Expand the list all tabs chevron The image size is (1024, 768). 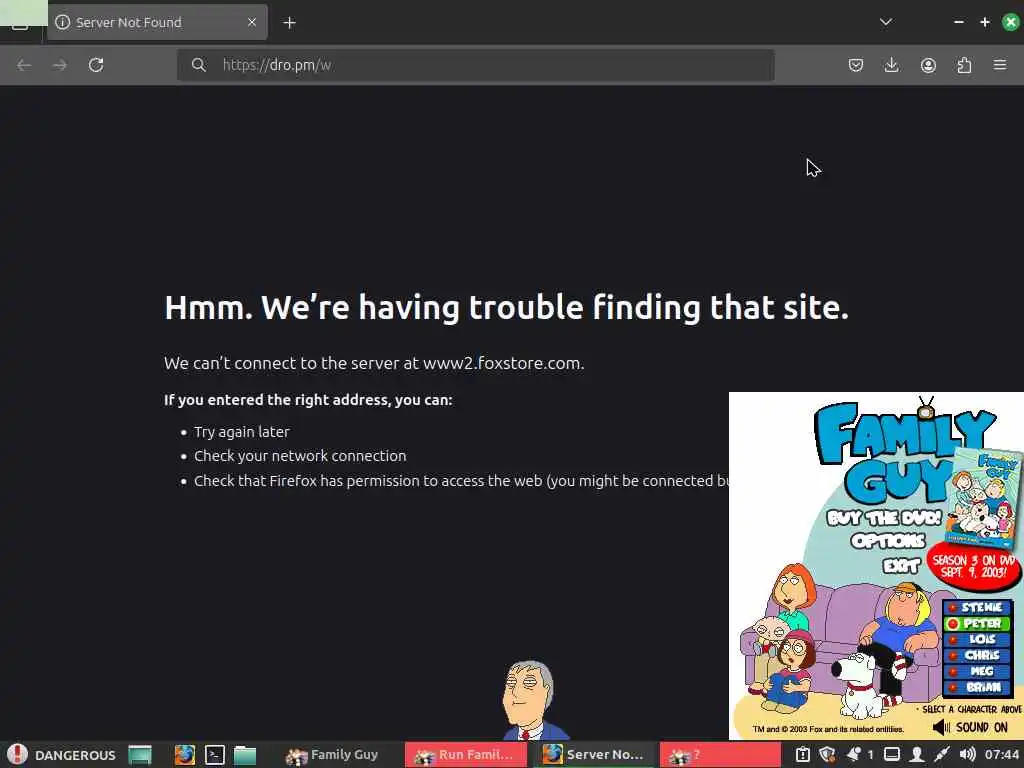(x=886, y=22)
